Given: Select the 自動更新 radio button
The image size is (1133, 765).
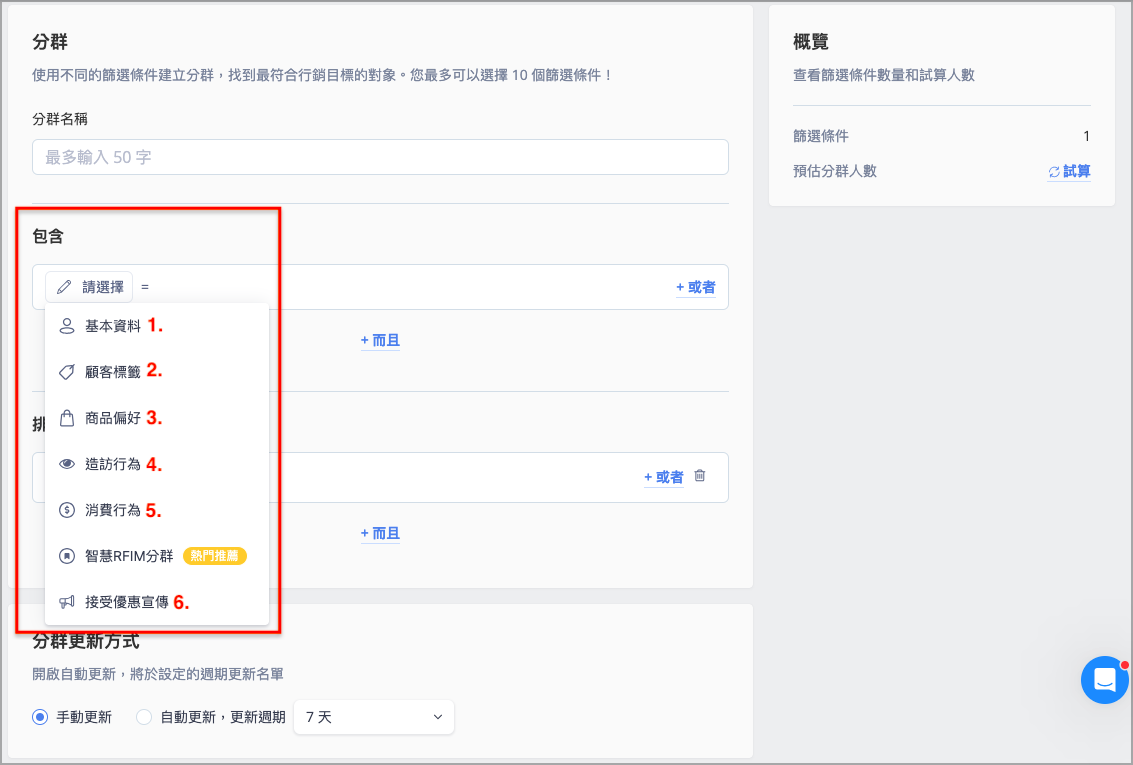Looking at the screenshot, I should click(144, 717).
